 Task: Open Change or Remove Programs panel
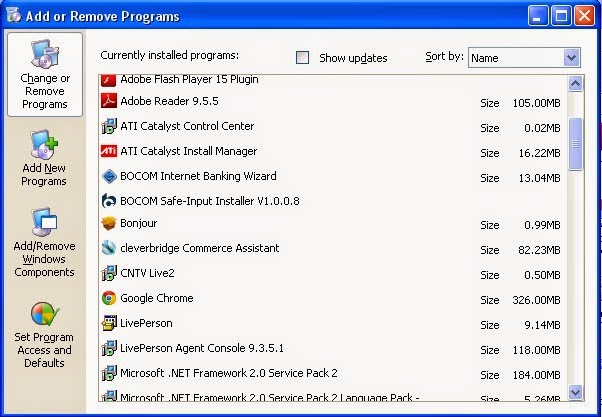tap(45, 74)
